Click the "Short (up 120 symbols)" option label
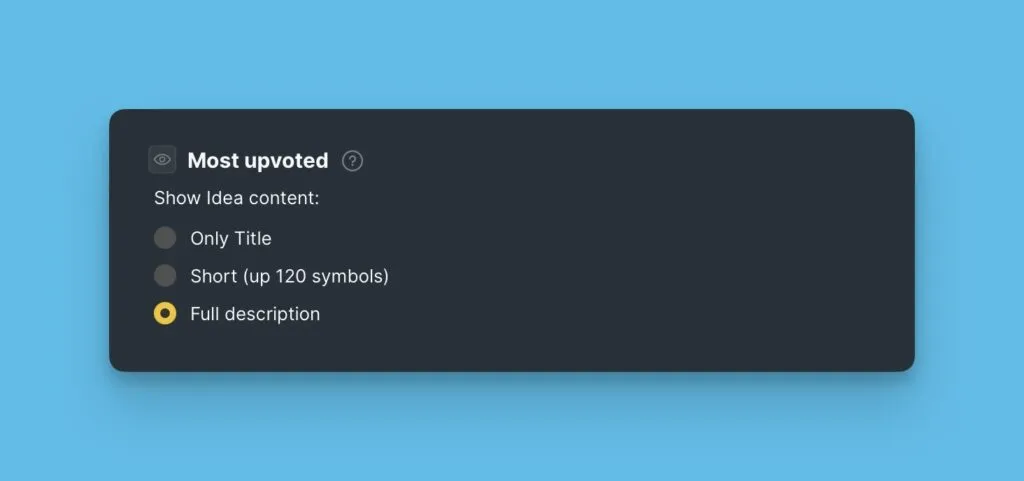The image size is (1024, 481). [289, 276]
